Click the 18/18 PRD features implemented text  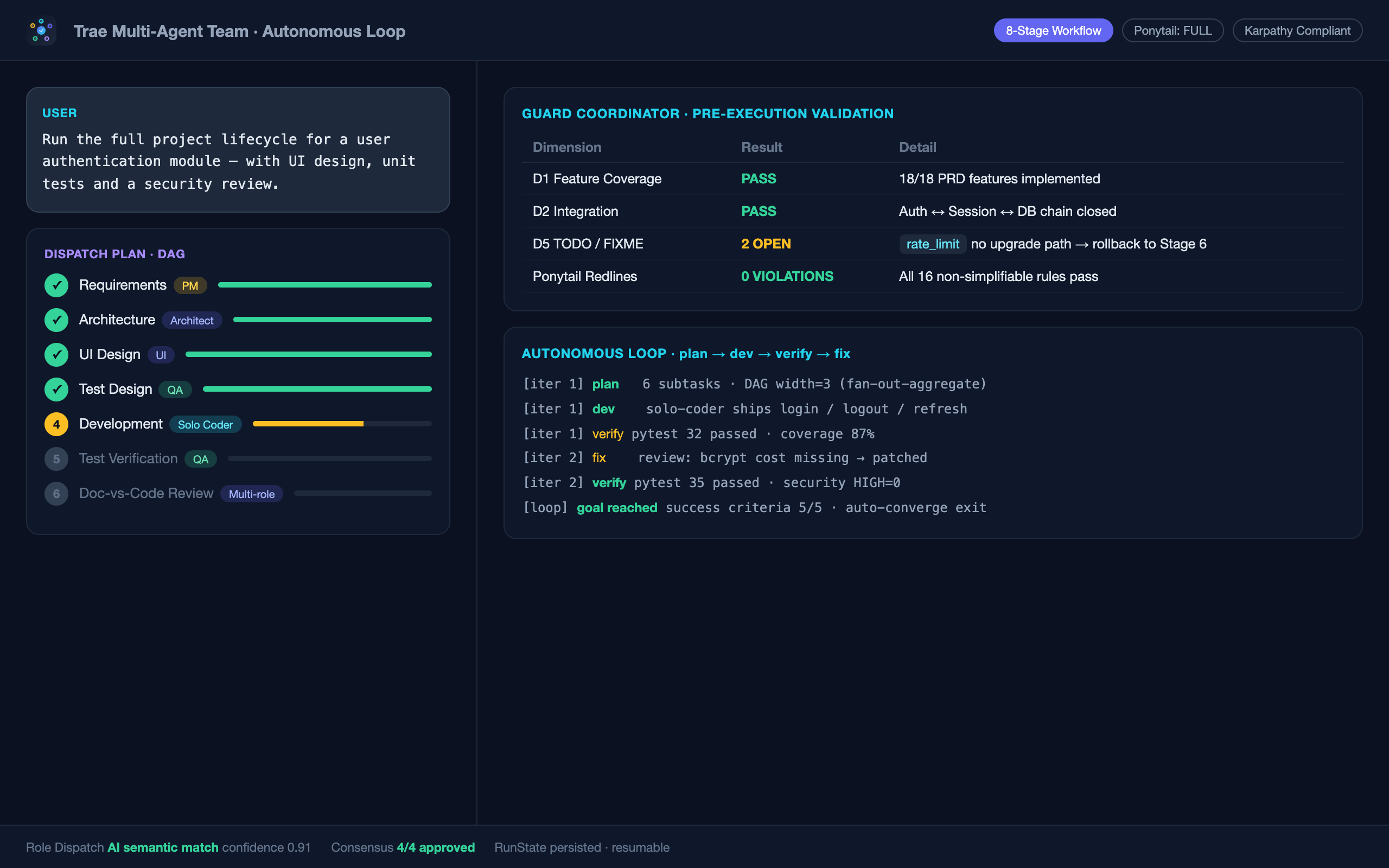[999, 178]
